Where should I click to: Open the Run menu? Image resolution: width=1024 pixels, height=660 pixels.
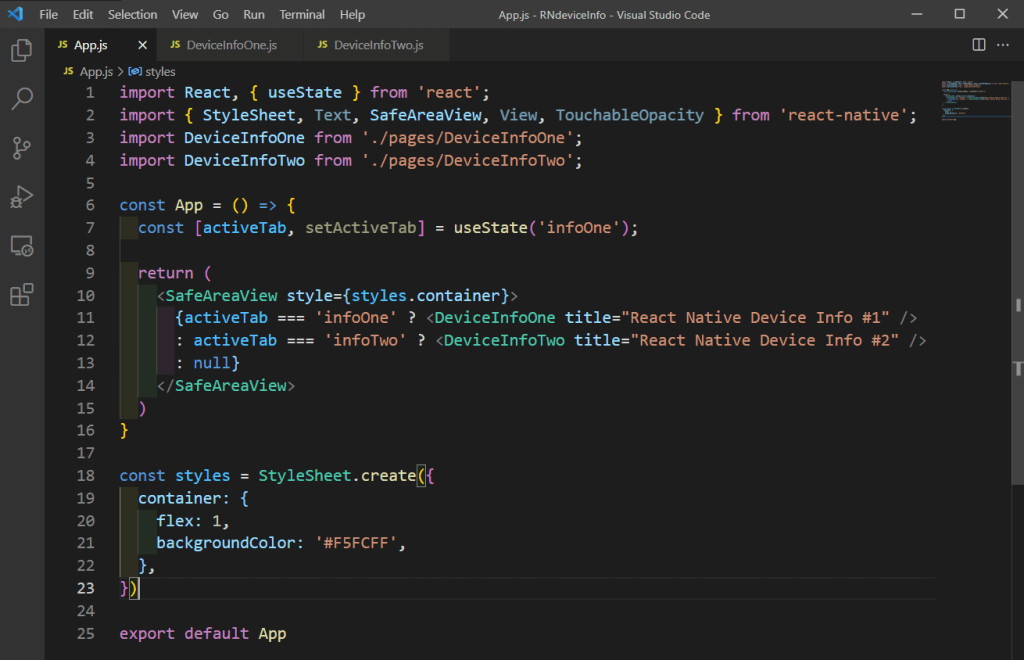pos(254,14)
